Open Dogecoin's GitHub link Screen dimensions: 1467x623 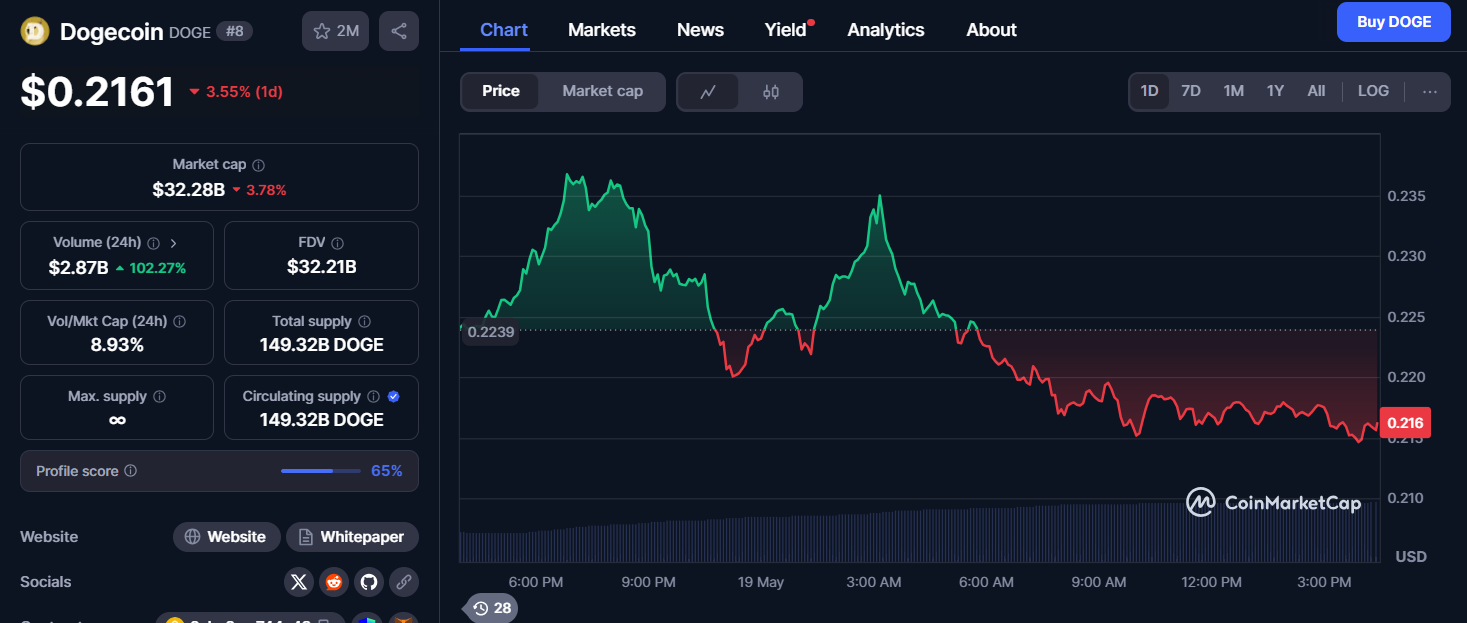pos(369,581)
